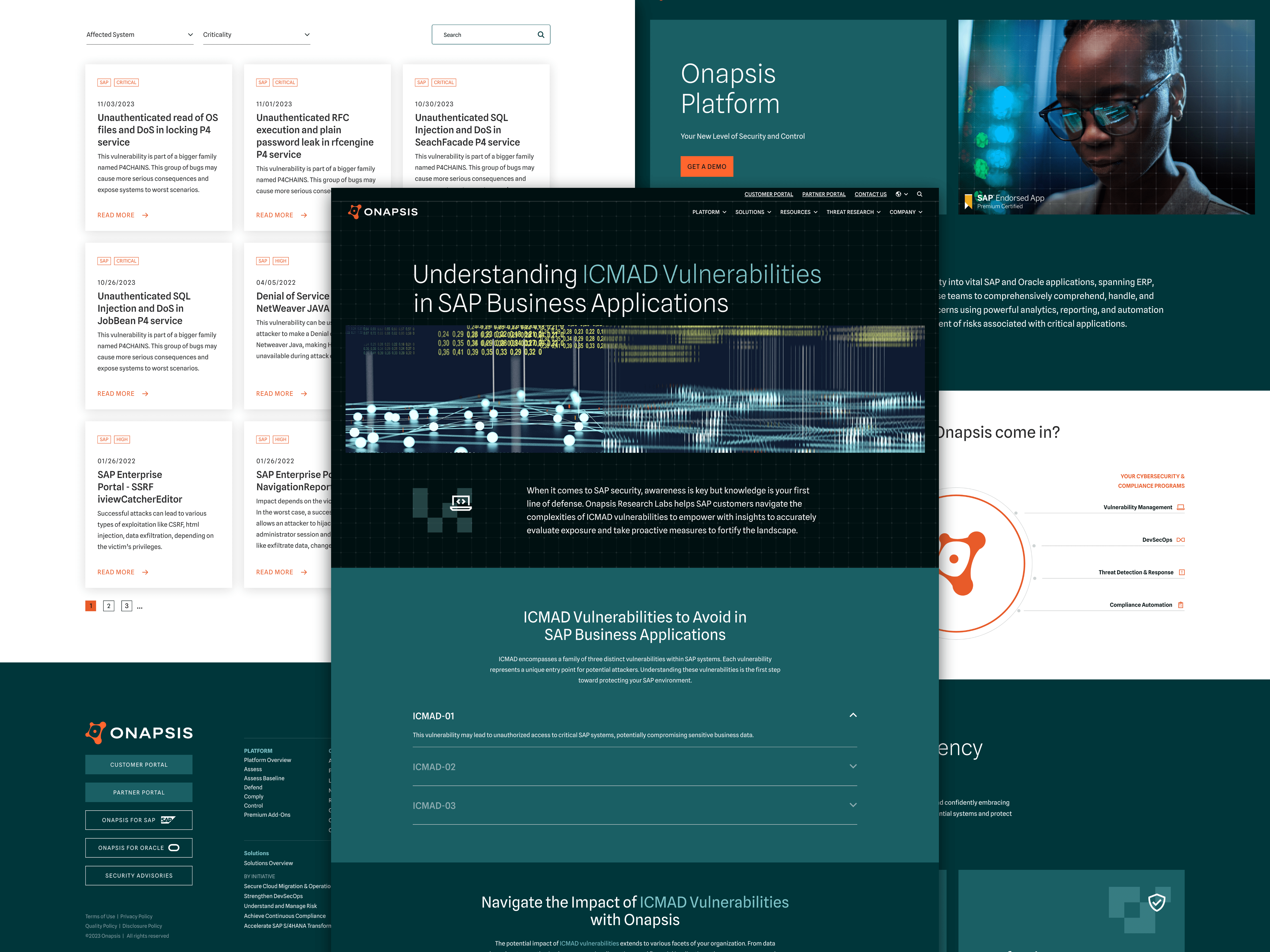Read more on the RFC execution rfcengine advisory
1270x952 pixels.
coord(282,215)
